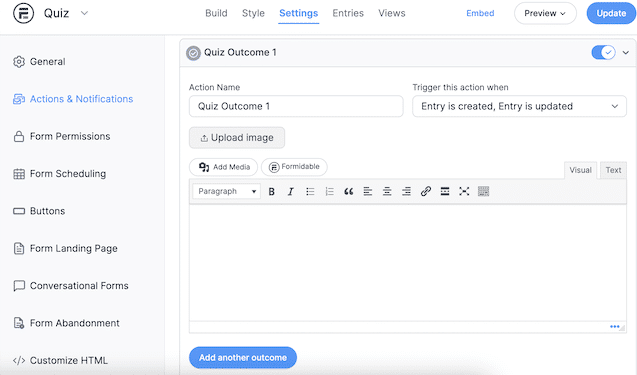637x375 pixels.
Task: Click the Quiz Outcome 1 check icon
Action: pos(193,53)
